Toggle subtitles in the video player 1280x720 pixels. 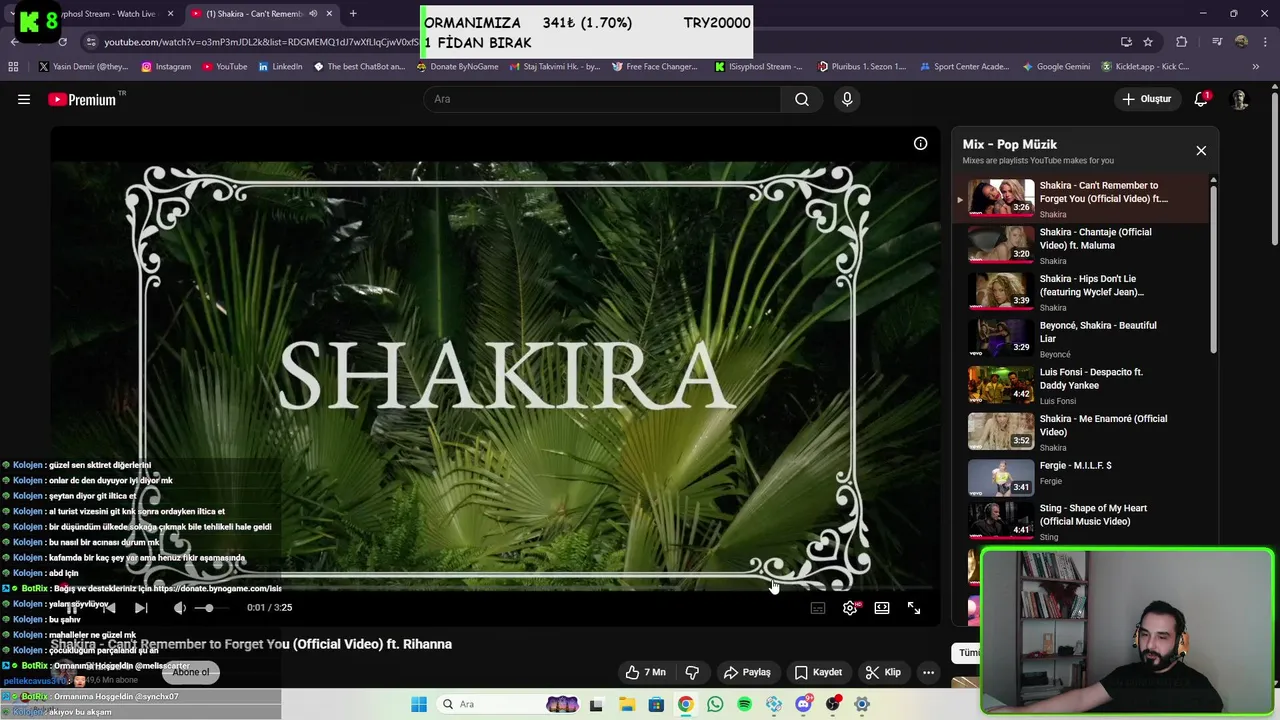click(818, 607)
